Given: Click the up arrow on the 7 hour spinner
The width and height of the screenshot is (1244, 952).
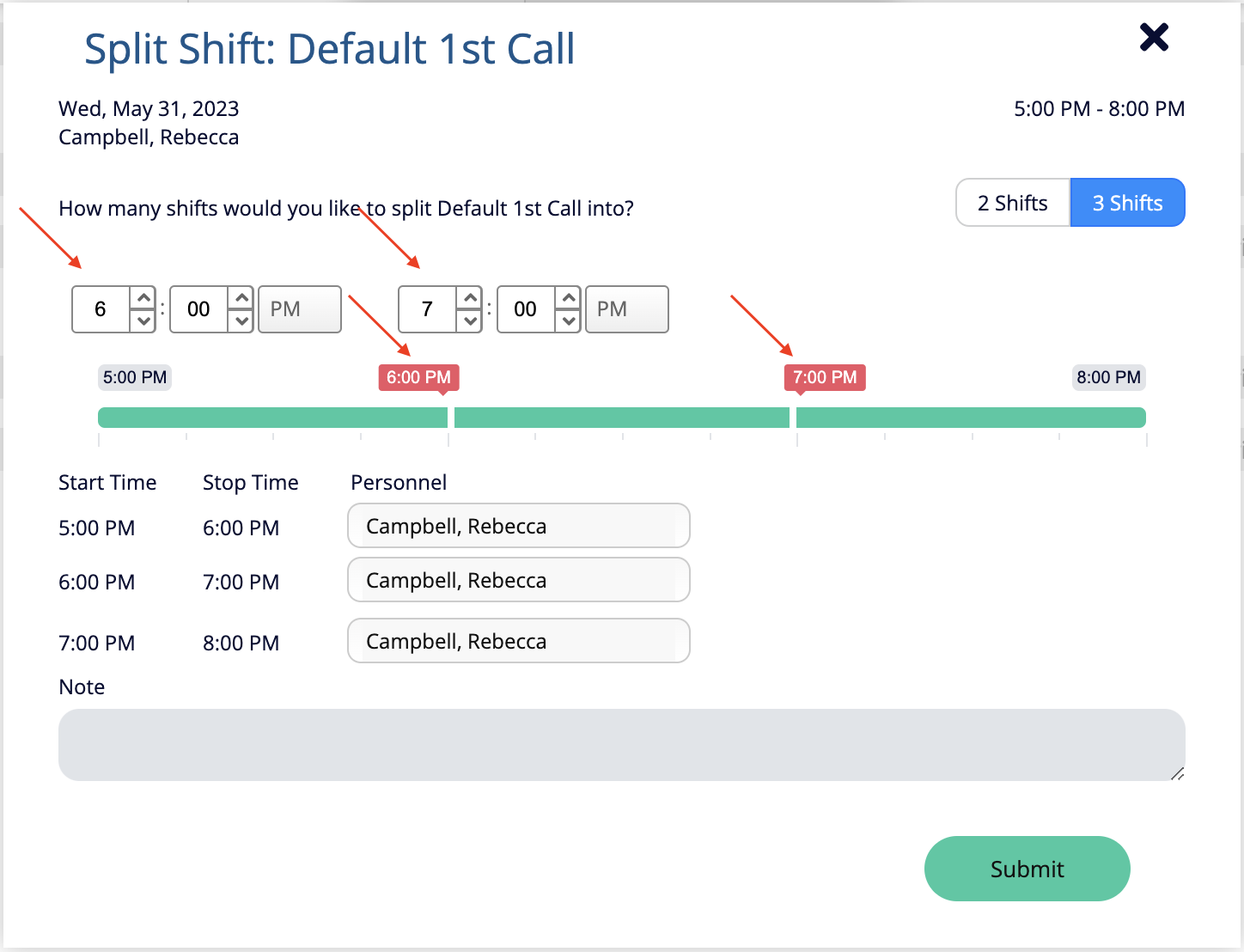Looking at the screenshot, I should [470, 299].
